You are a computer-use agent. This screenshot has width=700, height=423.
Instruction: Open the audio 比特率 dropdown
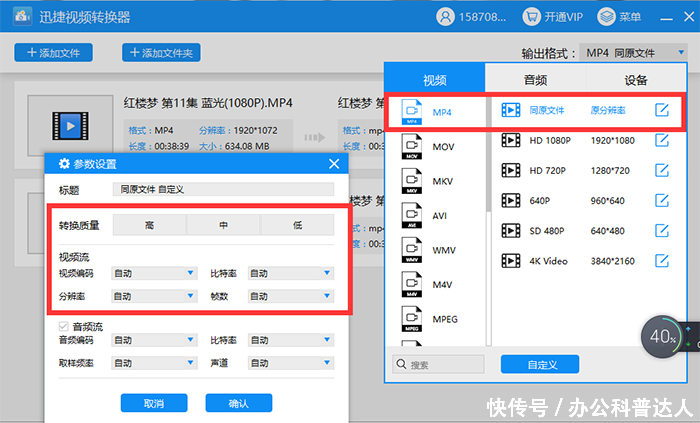(291, 340)
